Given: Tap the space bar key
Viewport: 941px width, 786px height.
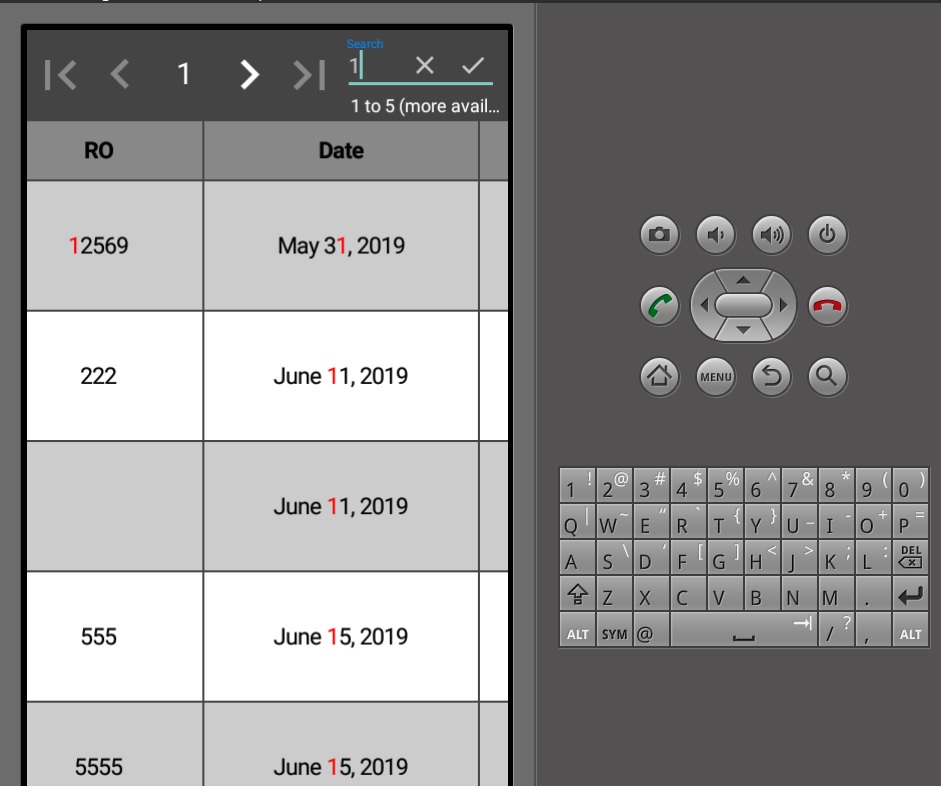Looking at the screenshot, I should [744, 630].
